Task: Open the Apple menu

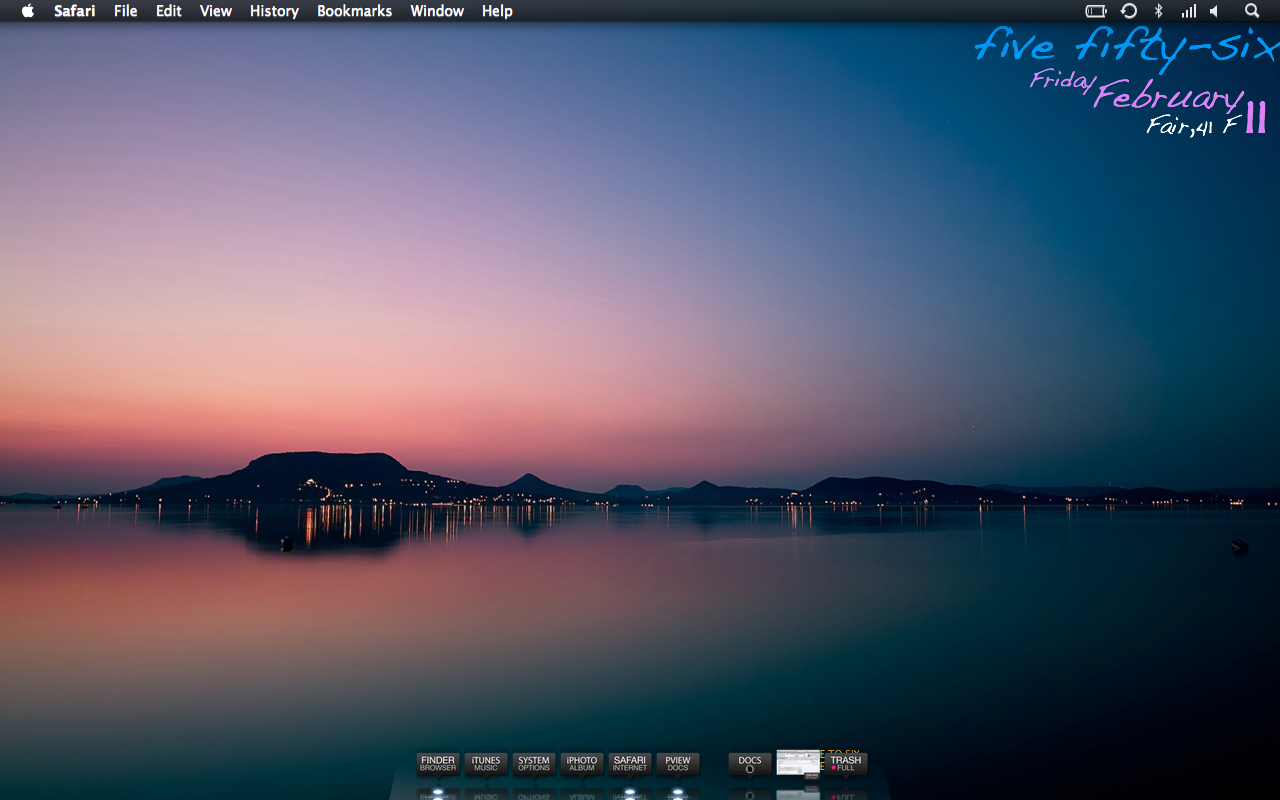Action: 28,11
